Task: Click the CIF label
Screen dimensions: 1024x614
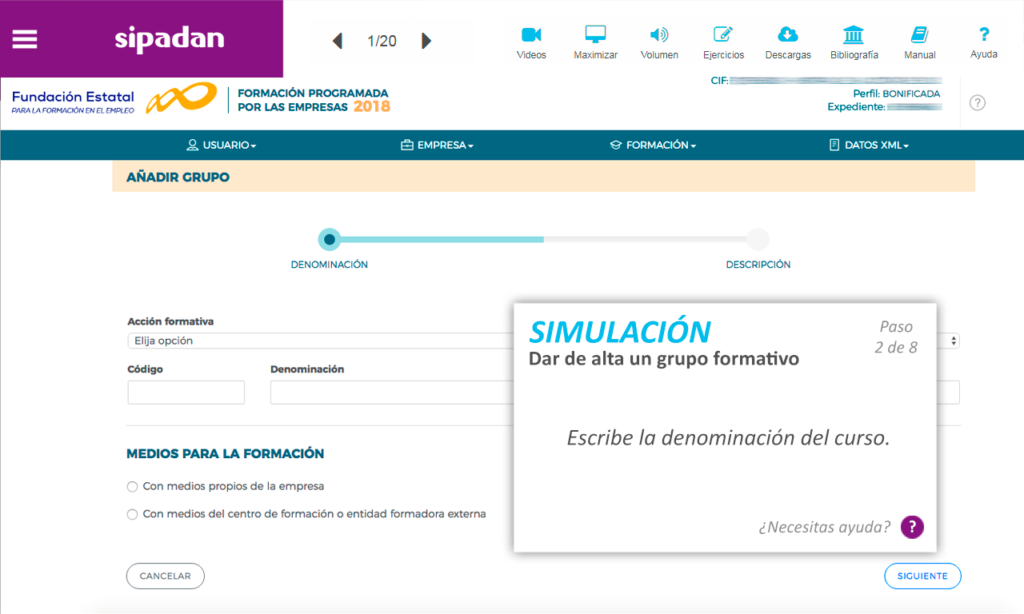Action: click(719, 80)
